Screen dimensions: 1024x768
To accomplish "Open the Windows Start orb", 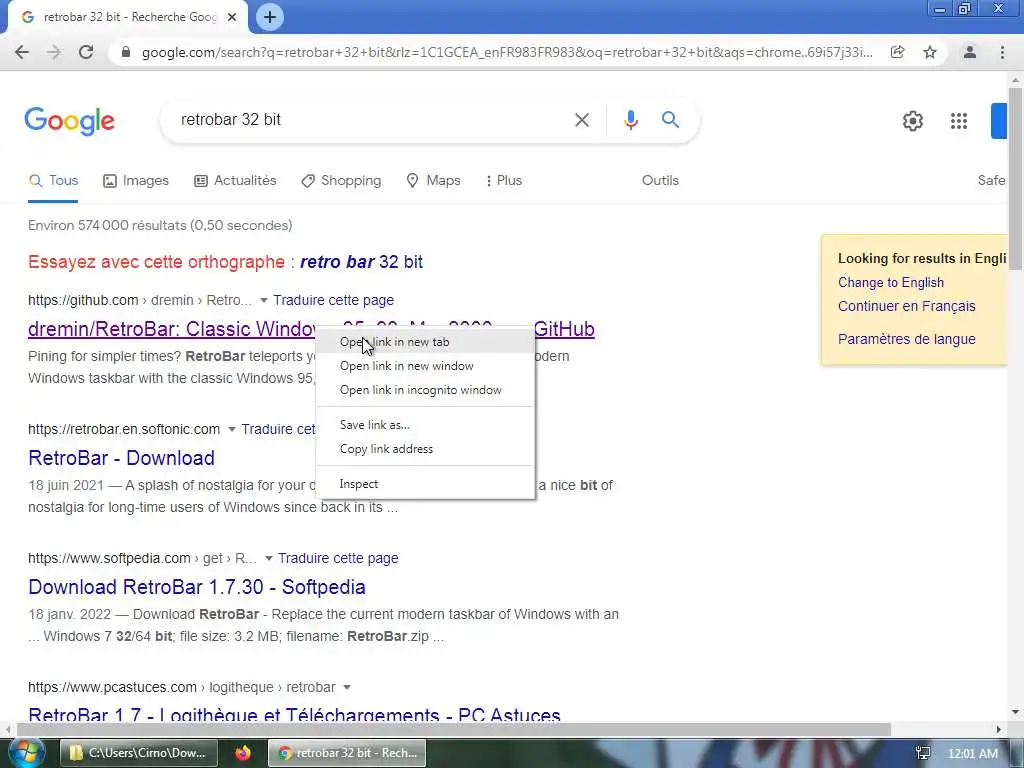I will click(25, 753).
